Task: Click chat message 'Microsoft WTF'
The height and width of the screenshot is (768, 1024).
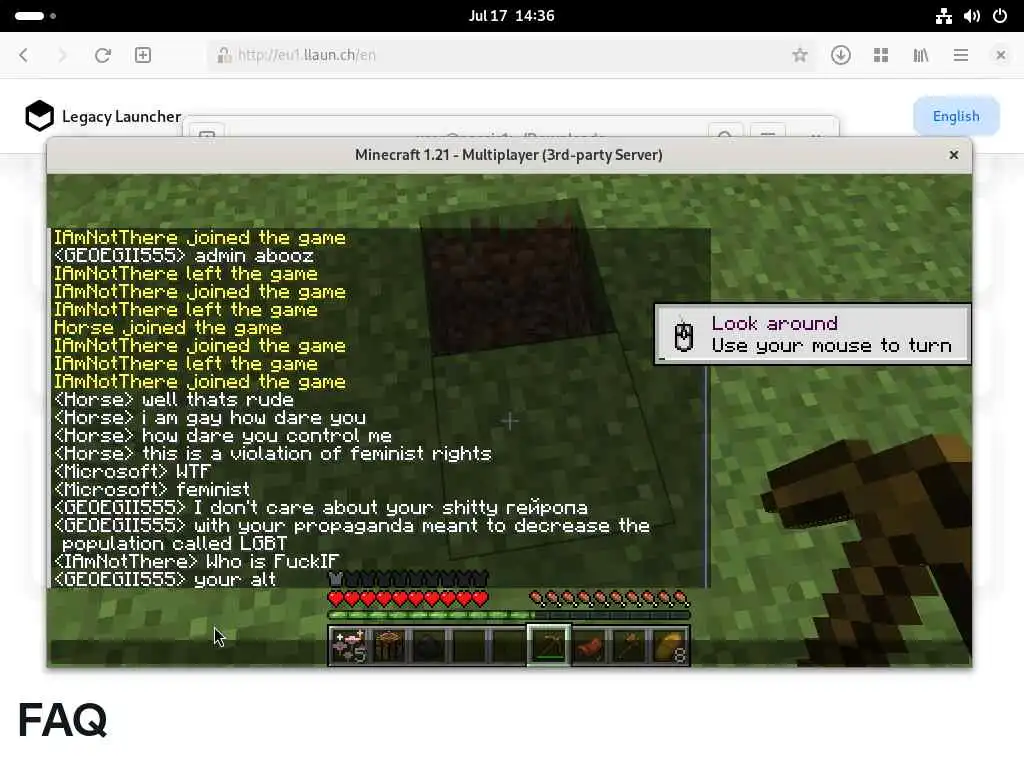Action: (x=132, y=472)
